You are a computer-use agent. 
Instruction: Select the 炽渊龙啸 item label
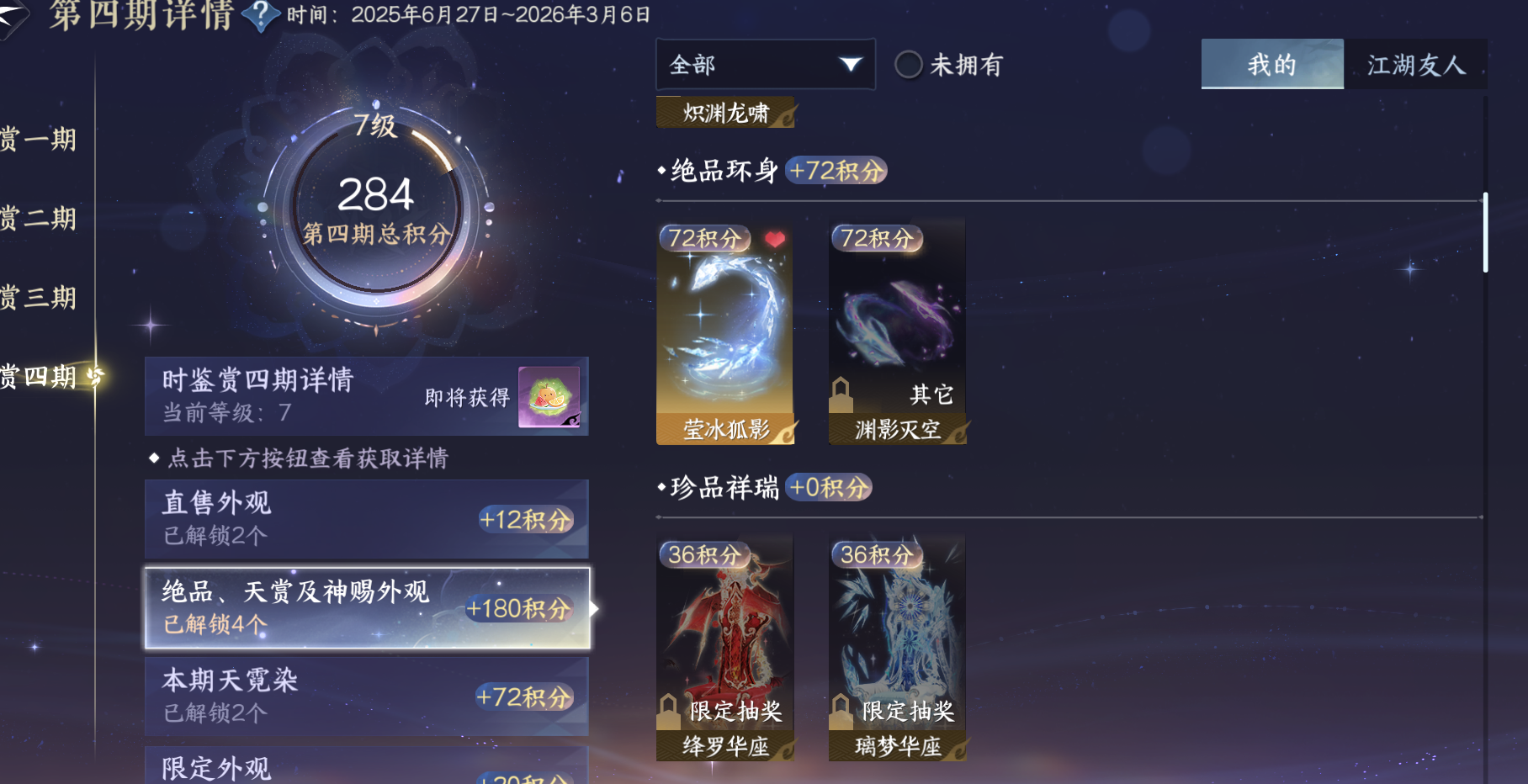(725, 113)
